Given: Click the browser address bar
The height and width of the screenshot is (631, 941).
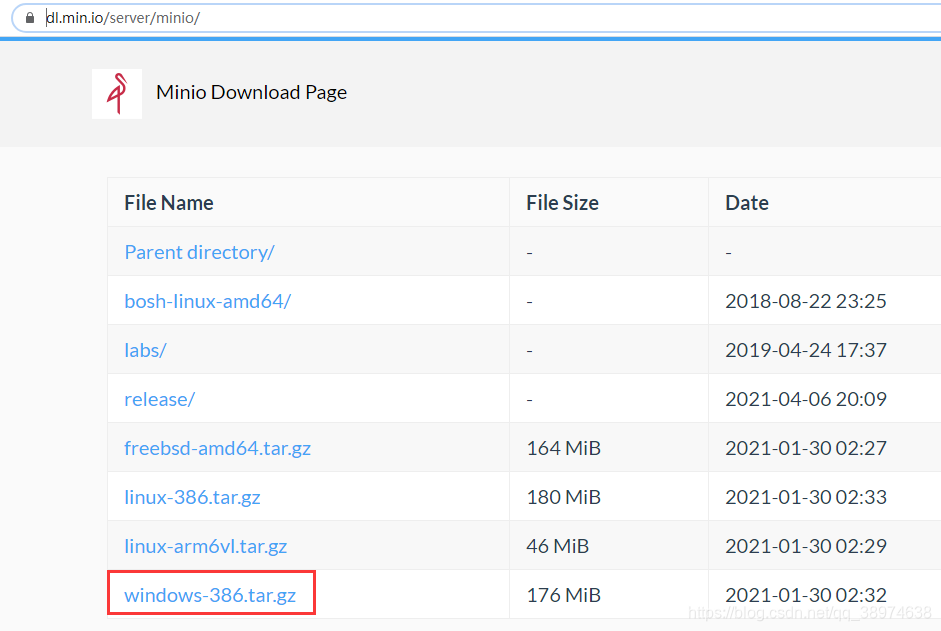Looking at the screenshot, I should point(400,17).
